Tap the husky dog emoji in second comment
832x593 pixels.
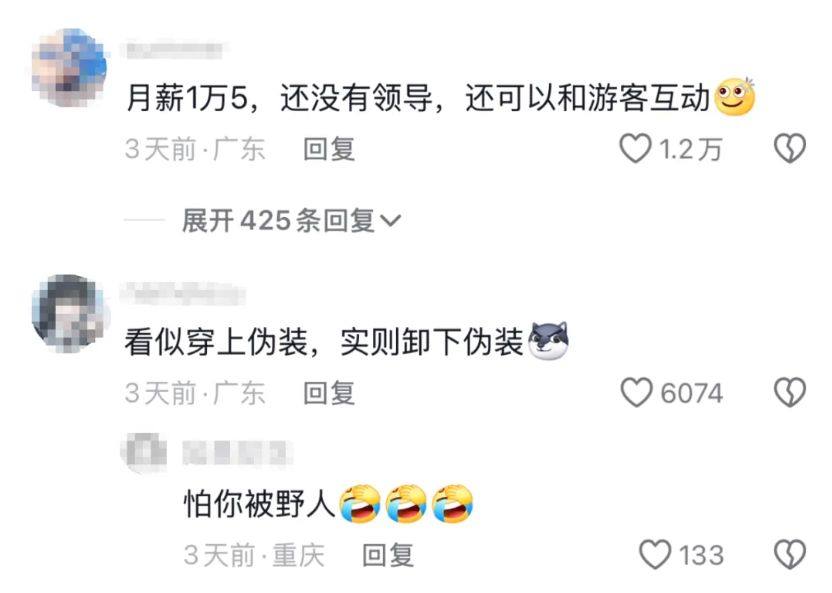(x=549, y=341)
